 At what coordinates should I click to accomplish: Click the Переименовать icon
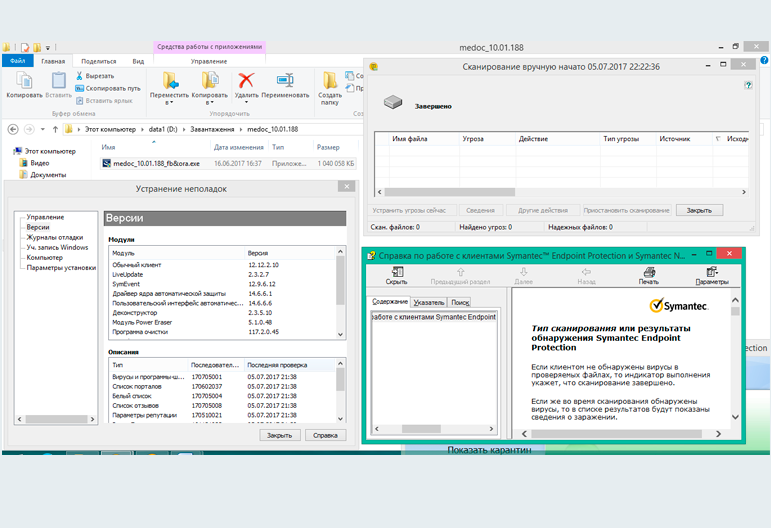coord(285,80)
